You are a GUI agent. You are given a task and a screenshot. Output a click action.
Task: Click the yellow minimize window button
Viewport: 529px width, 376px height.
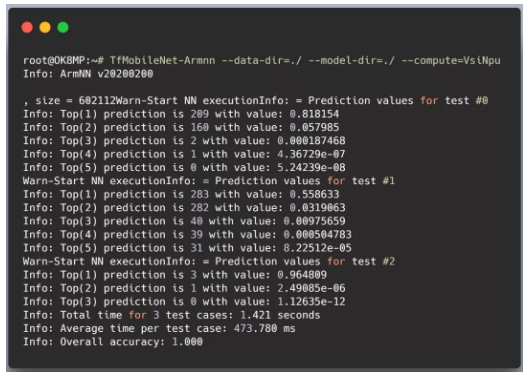45,27
